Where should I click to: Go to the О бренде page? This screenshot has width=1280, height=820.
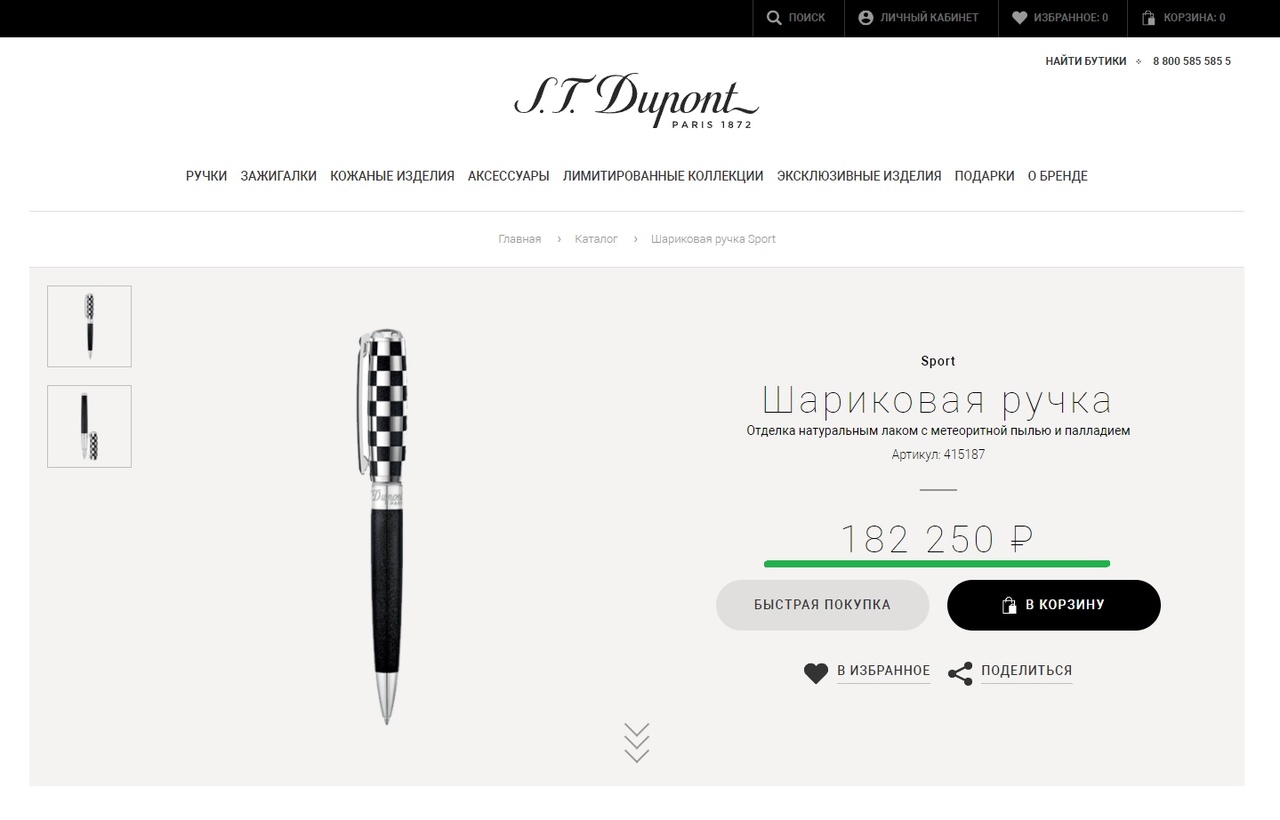1058,176
